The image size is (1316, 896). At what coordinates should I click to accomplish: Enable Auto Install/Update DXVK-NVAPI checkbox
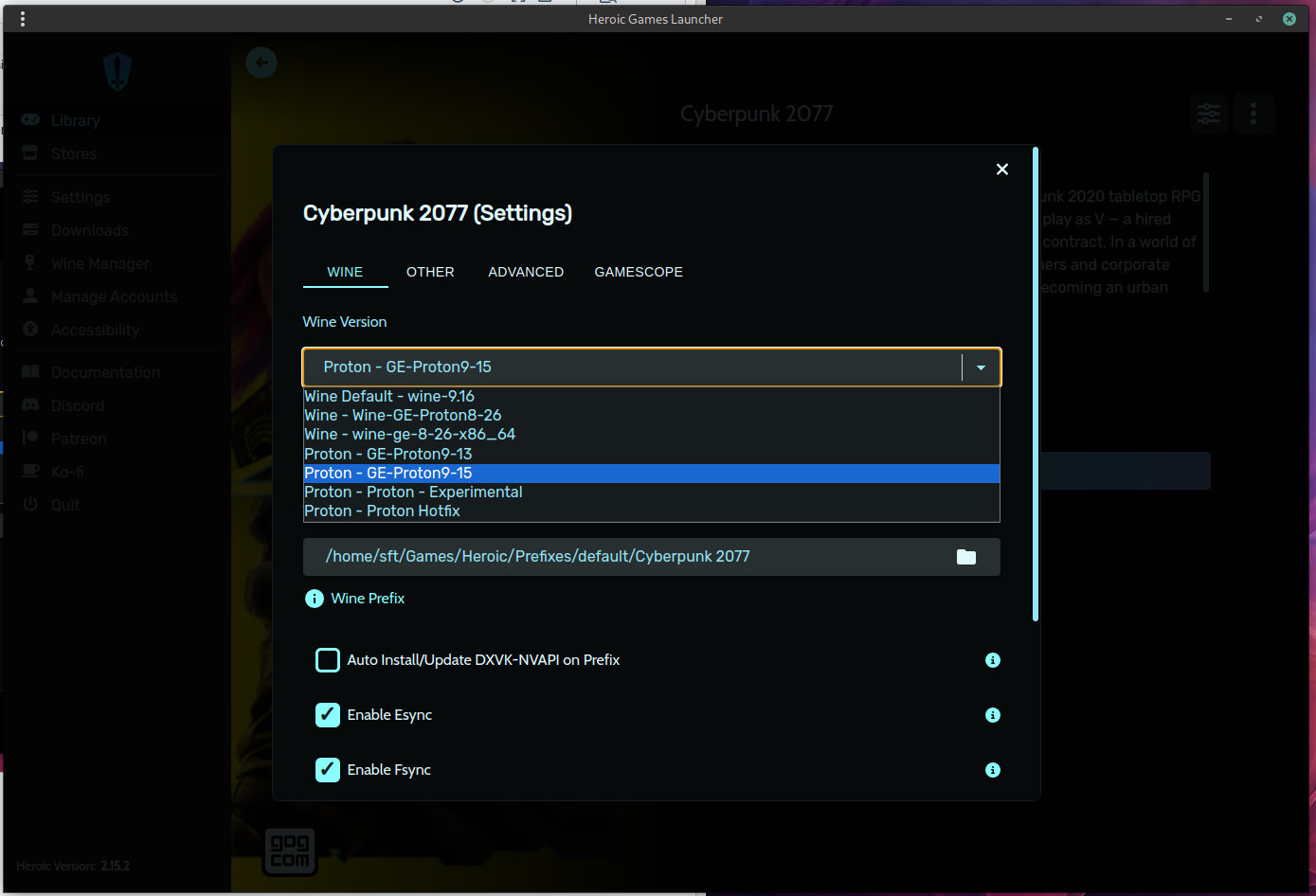328,660
